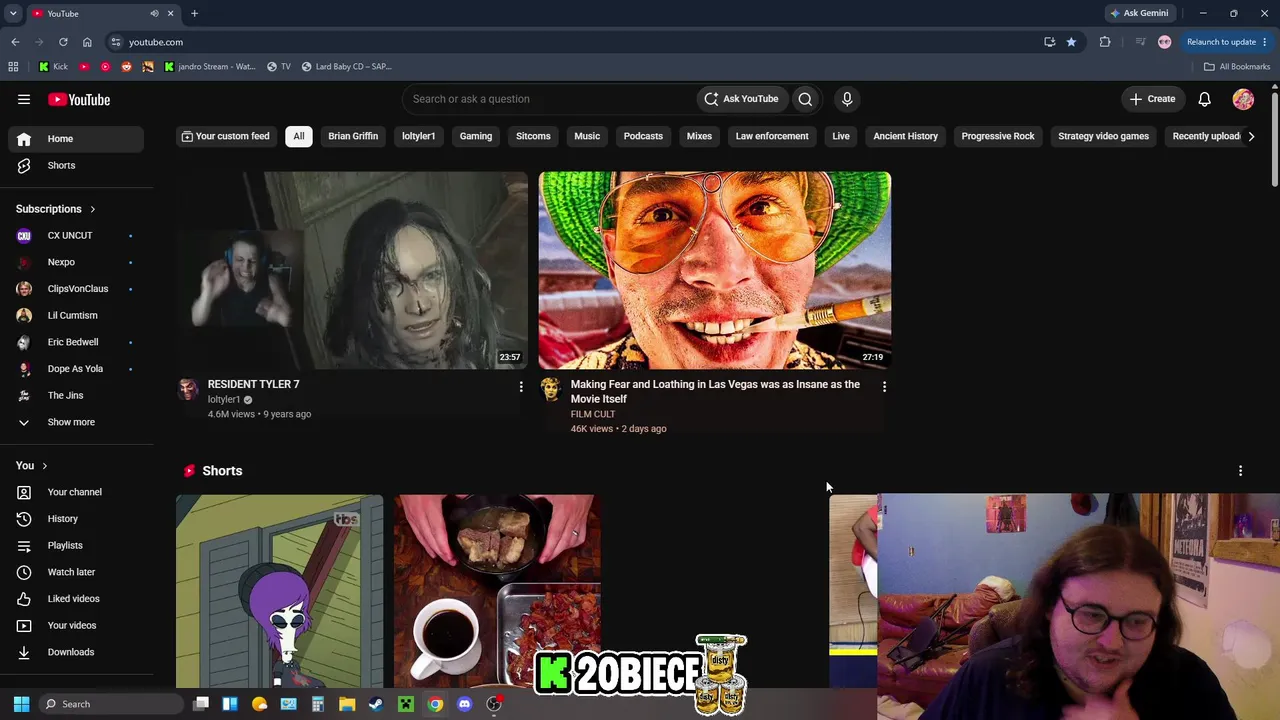
Task: Open Chrome media controls icon
Action: point(1140,42)
